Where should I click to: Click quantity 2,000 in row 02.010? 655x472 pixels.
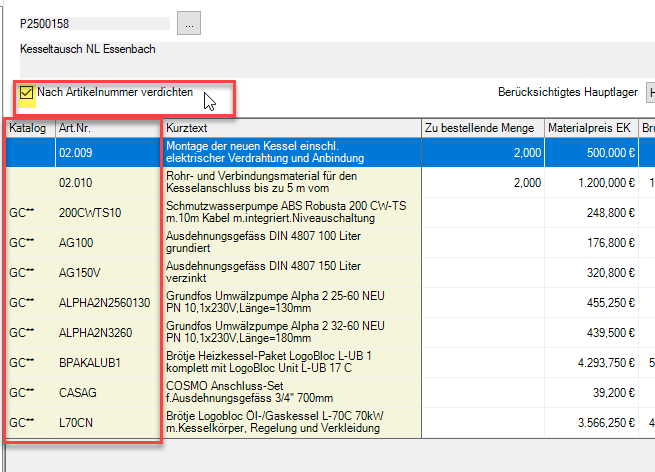tap(483, 183)
